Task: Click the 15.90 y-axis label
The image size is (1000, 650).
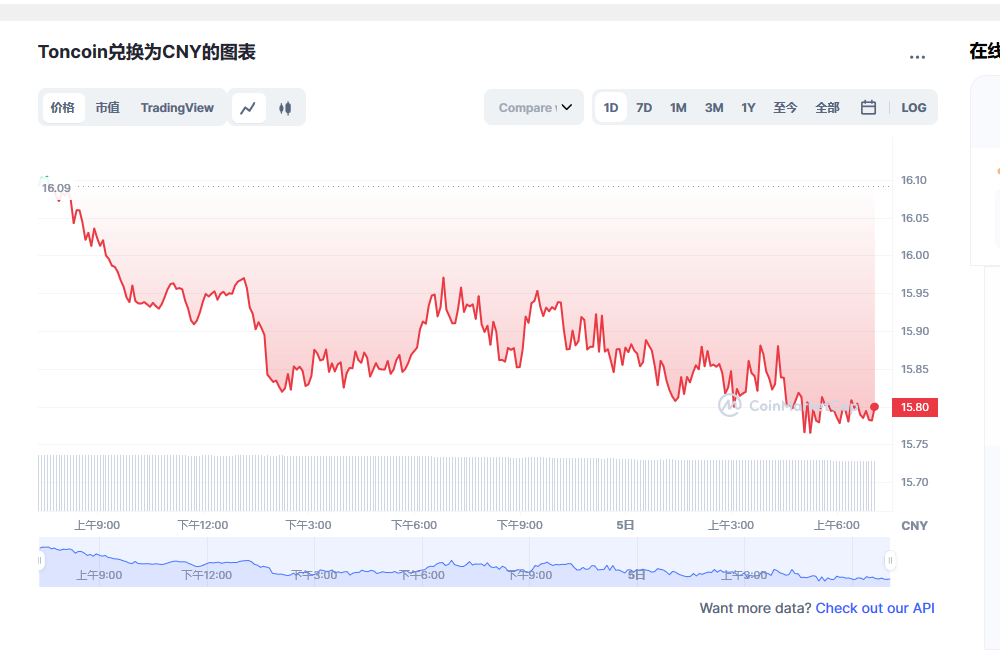Action: (x=915, y=331)
